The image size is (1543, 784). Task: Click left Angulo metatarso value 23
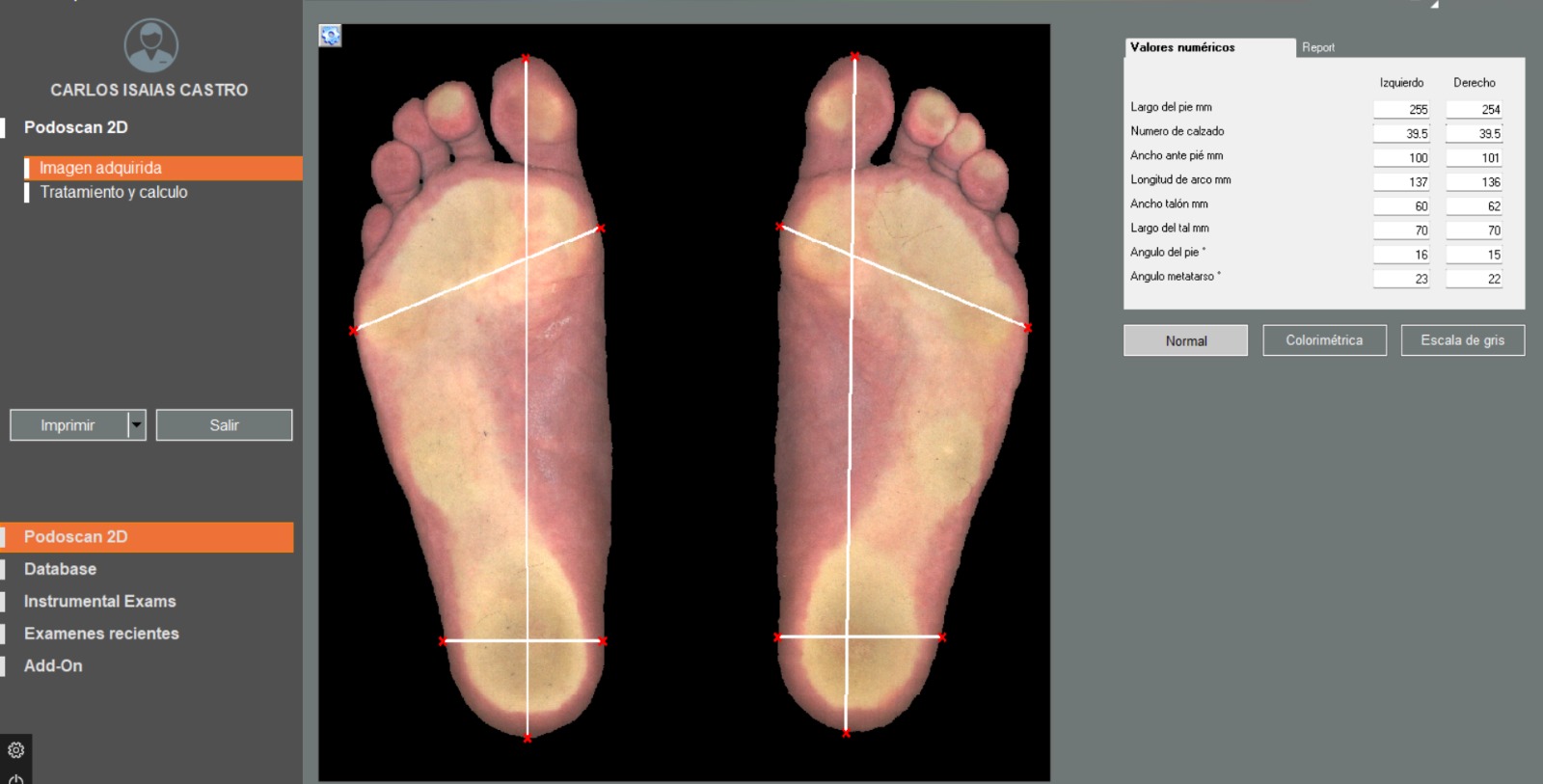(1401, 278)
